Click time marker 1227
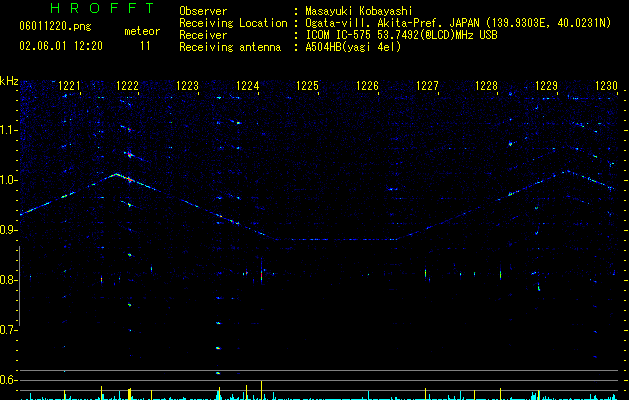 pos(427,86)
